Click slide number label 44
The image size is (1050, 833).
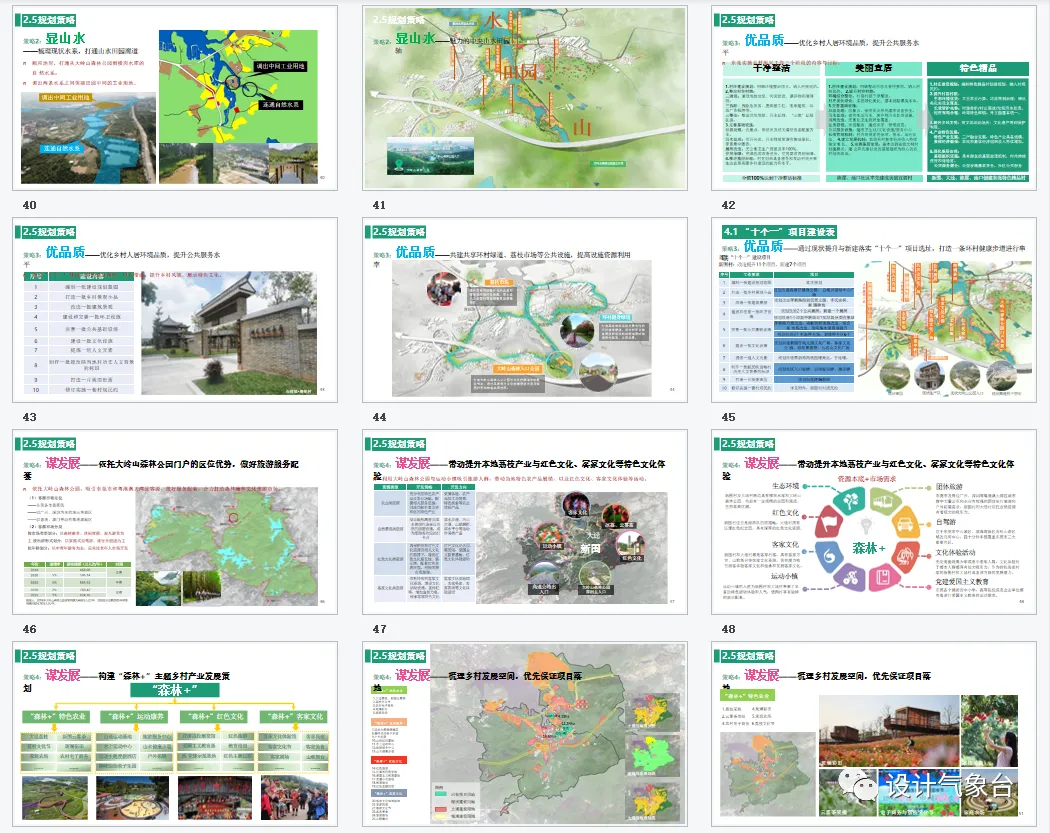pyautogui.click(x=379, y=416)
